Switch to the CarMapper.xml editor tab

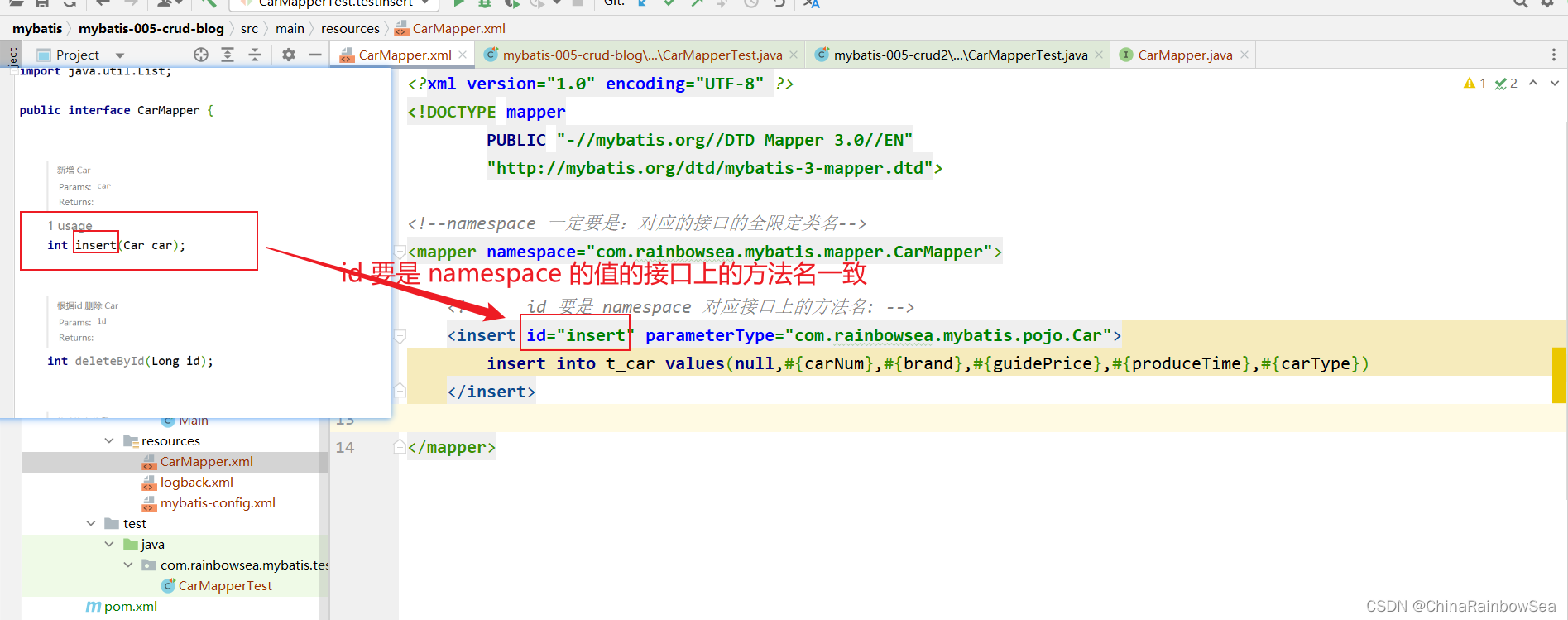pos(405,55)
